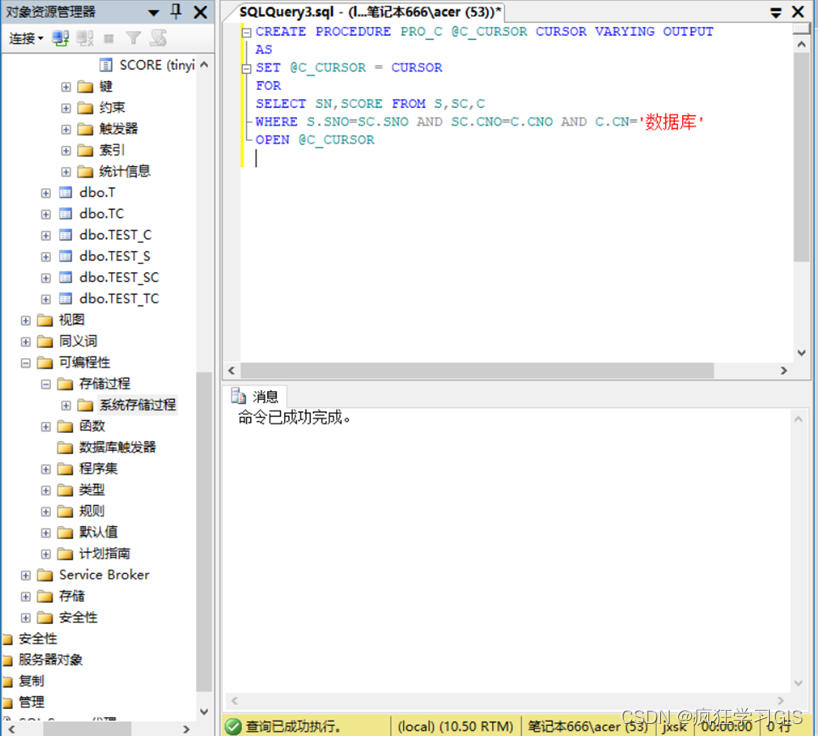Expand the 触发器 folder
The width and height of the screenshot is (818, 736).
(x=66, y=129)
